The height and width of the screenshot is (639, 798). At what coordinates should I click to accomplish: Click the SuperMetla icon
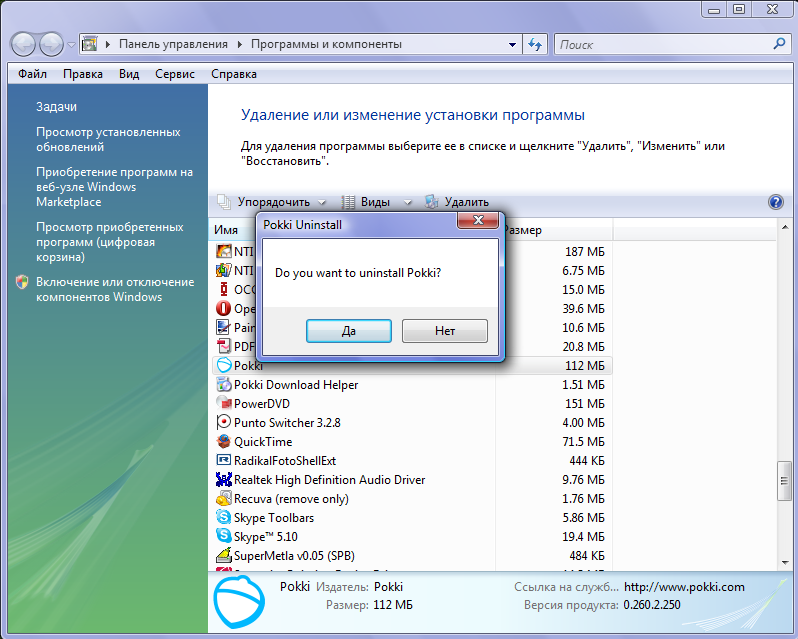coord(223,555)
